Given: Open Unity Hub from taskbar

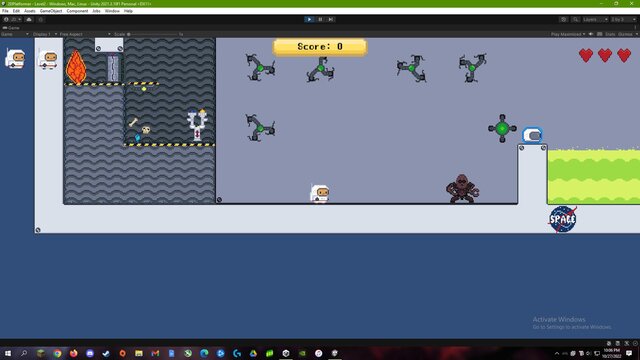Looking at the screenshot, I should [x=286, y=353].
